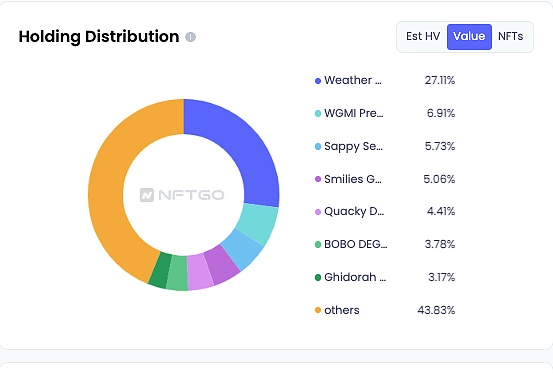Click the teal donut segment
Viewport: 553px width, 374px height.
[259, 223]
